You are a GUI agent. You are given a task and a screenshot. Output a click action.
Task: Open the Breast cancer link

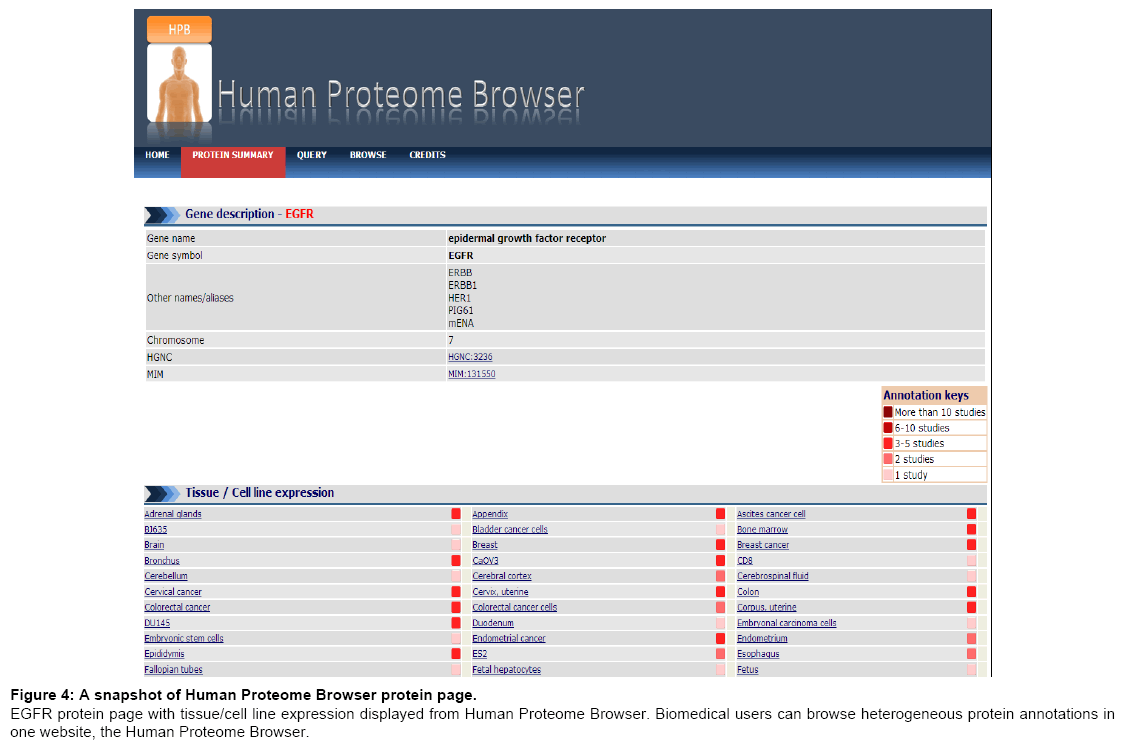click(763, 545)
